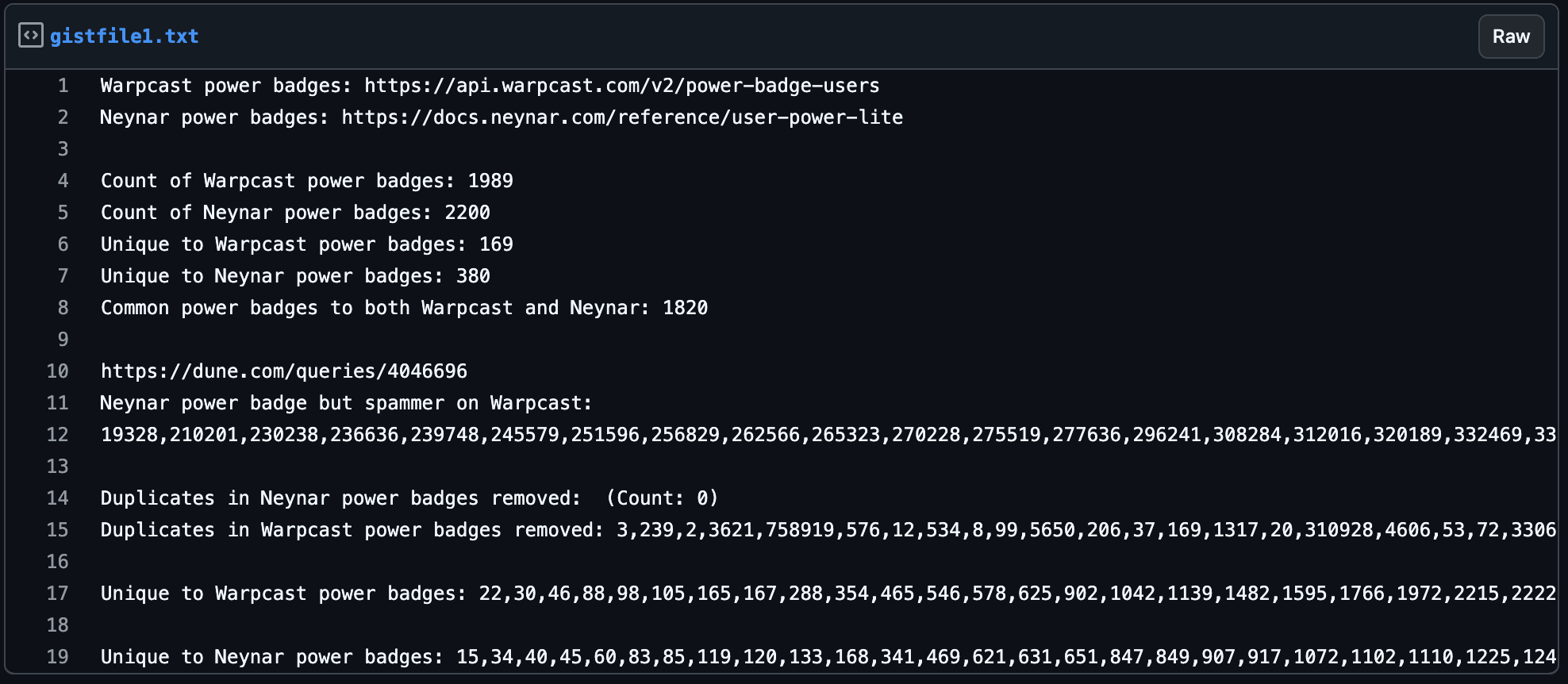
Task: Click the Common power badges line text
Action: click(x=404, y=308)
